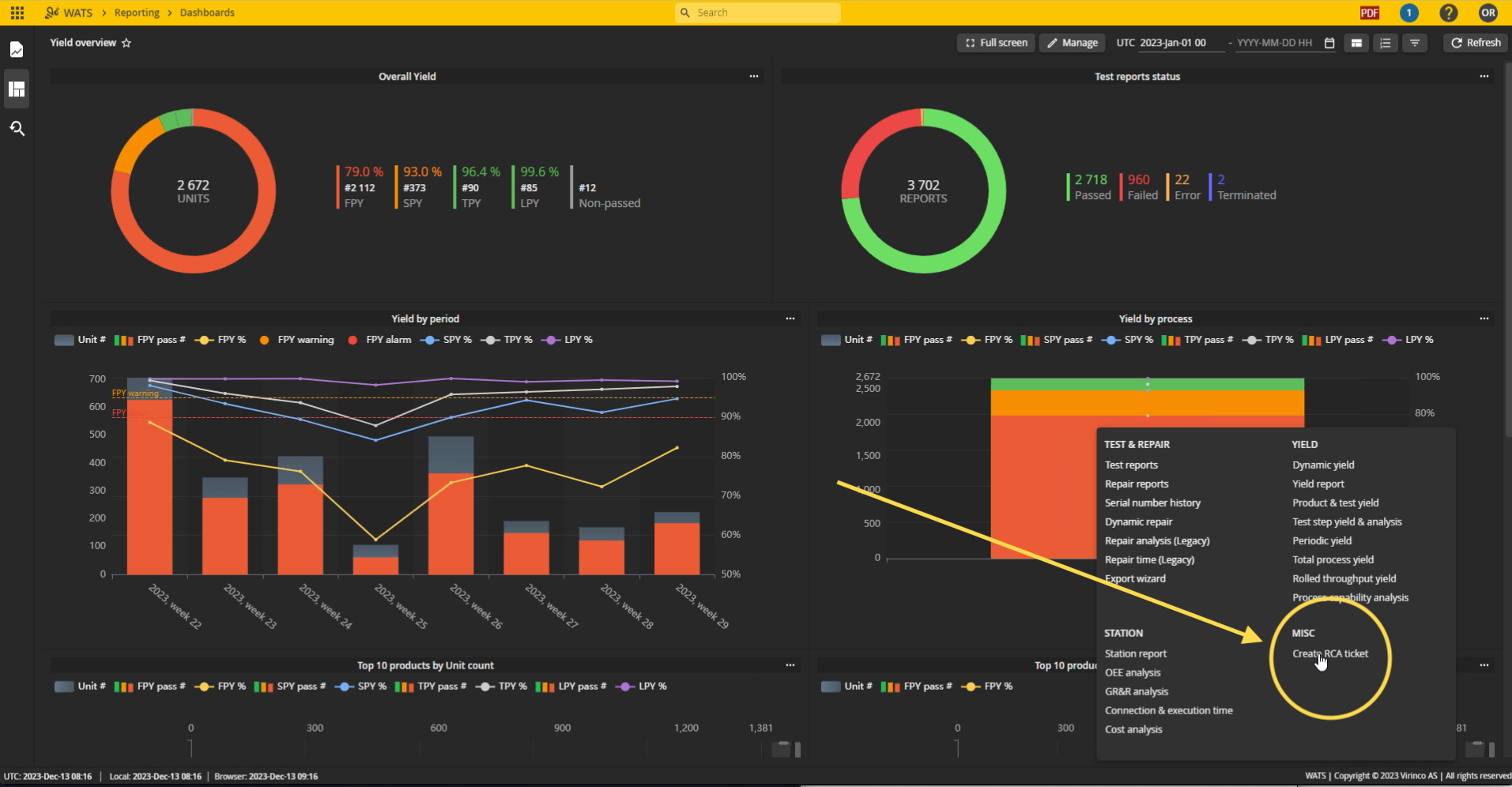Click the PDF export icon

click(x=1370, y=13)
